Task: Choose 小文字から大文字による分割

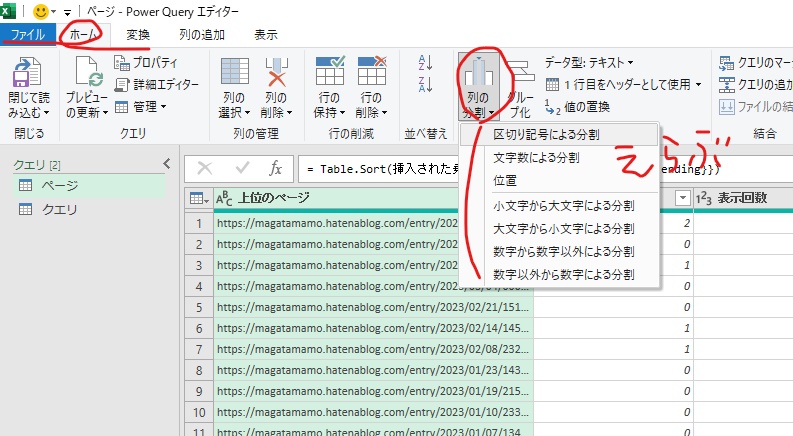Action: click(x=559, y=206)
